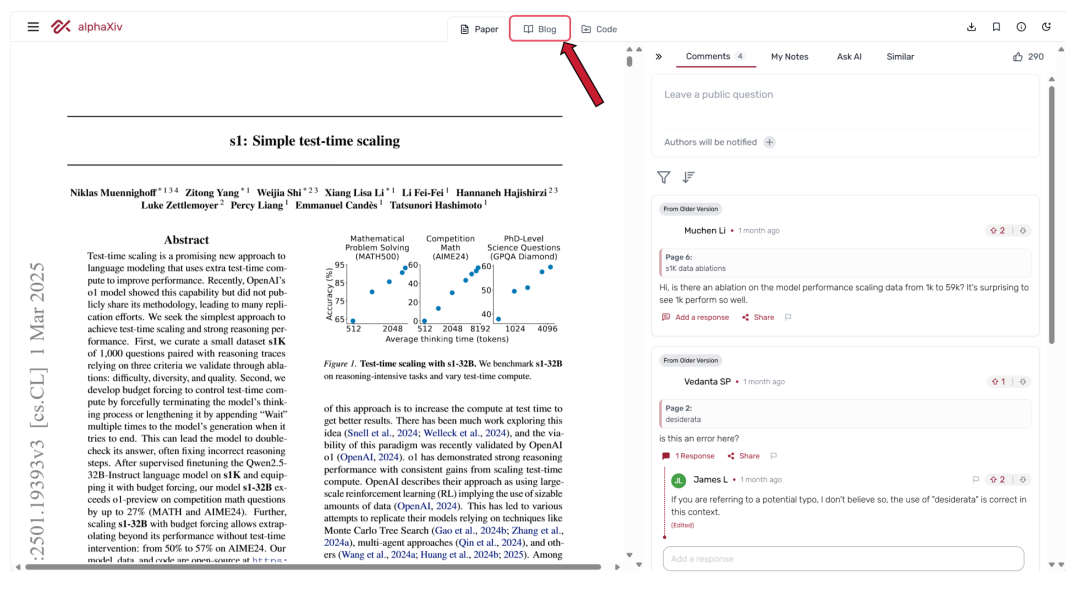Upvote James L's reply

(997, 479)
